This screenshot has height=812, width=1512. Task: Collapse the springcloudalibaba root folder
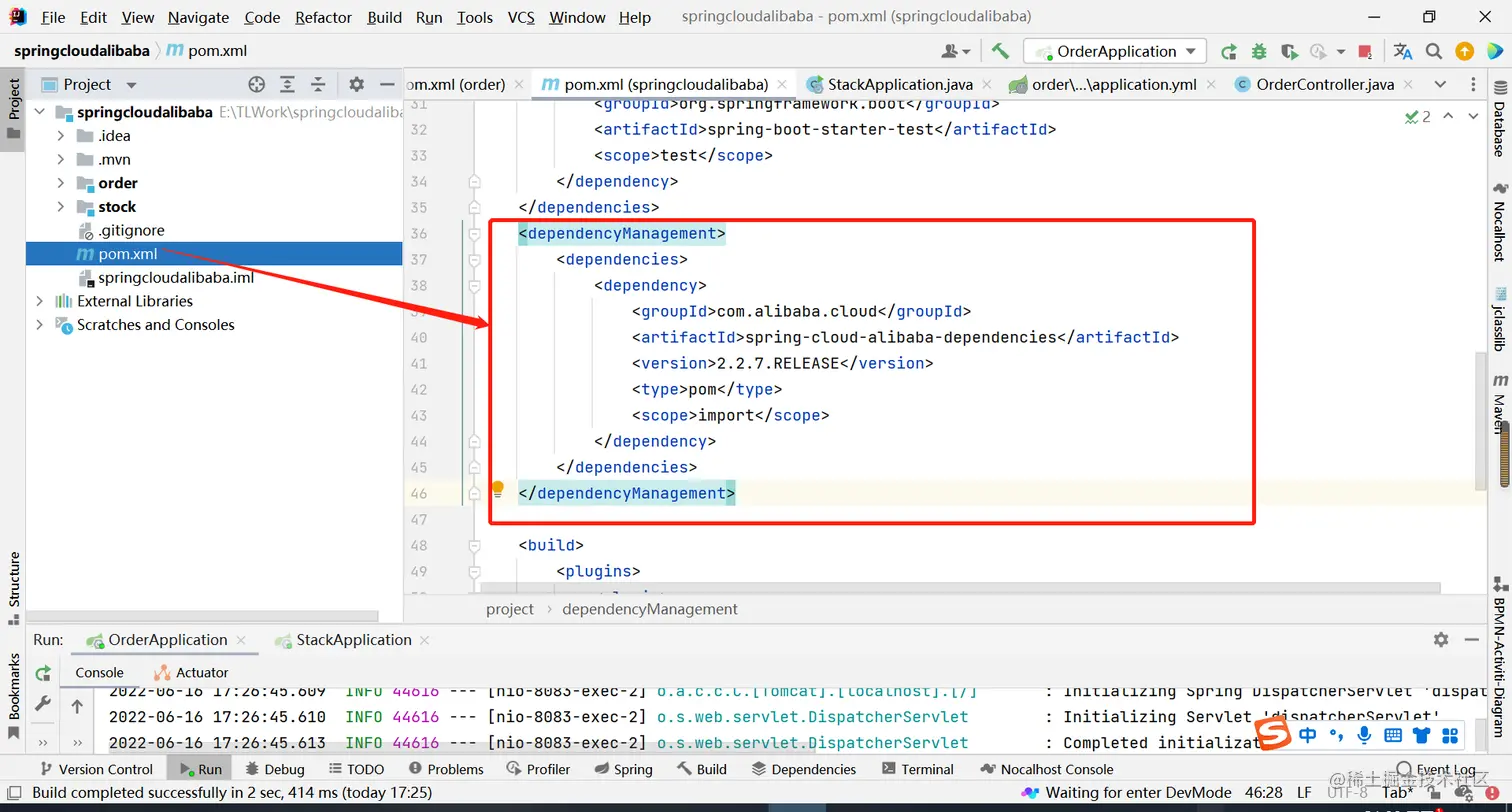(x=40, y=112)
